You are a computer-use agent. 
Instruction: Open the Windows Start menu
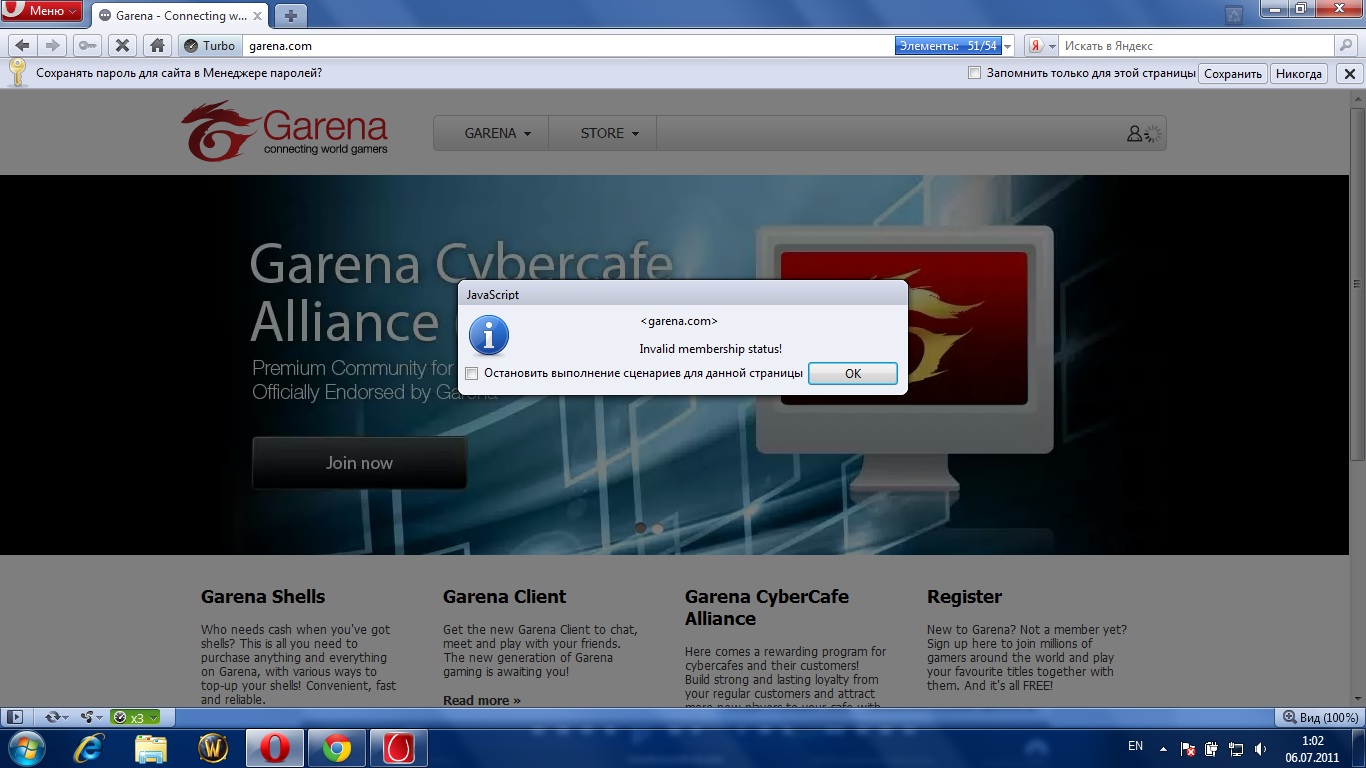pyautogui.click(x=24, y=748)
